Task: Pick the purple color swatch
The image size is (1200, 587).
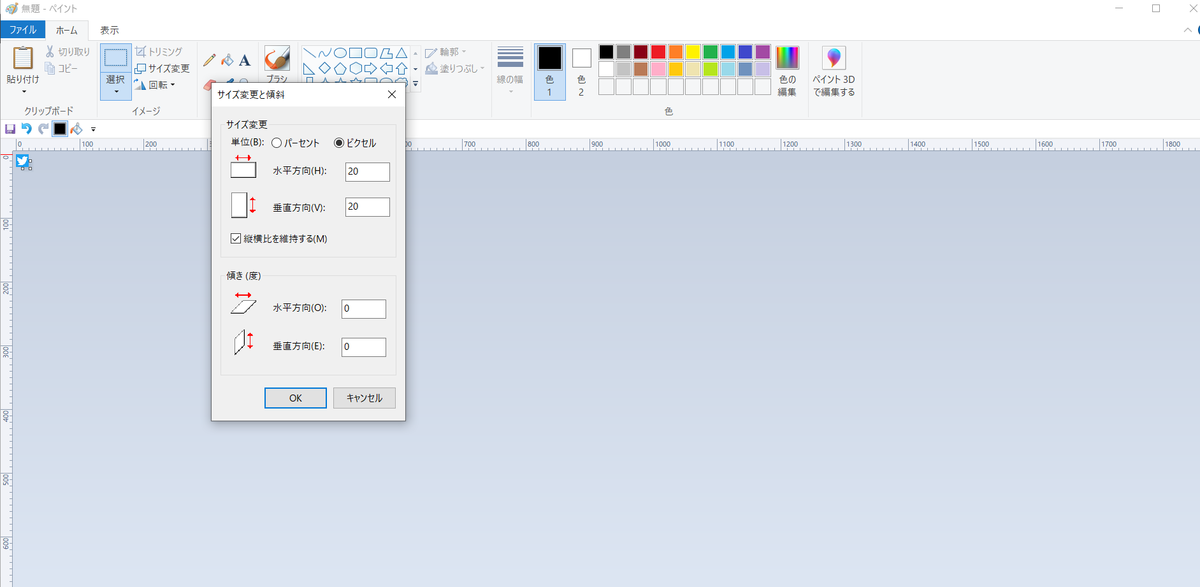Action: [x=763, y=52]
